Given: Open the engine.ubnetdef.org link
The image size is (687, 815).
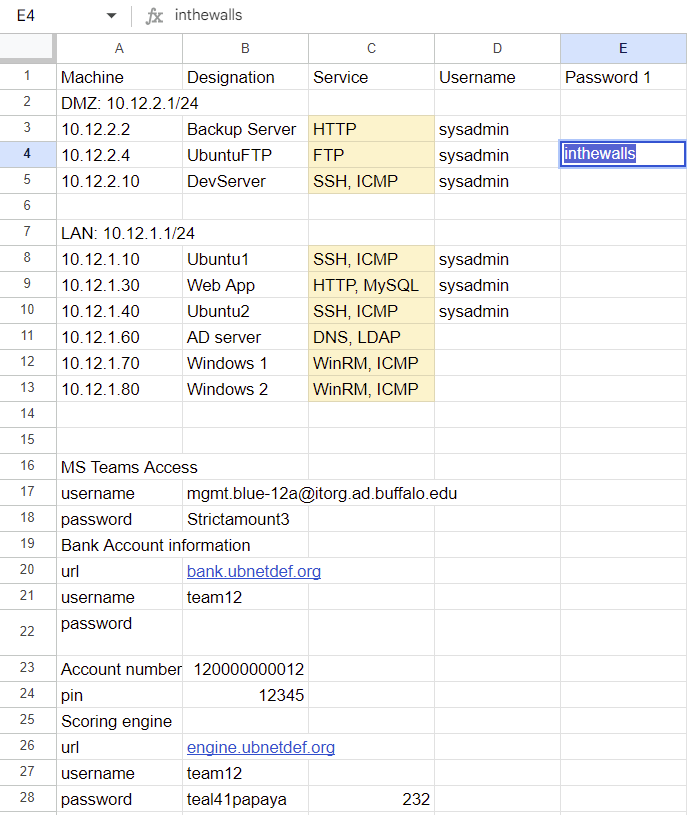Looking at the screenshot, I should pos(260,748).
